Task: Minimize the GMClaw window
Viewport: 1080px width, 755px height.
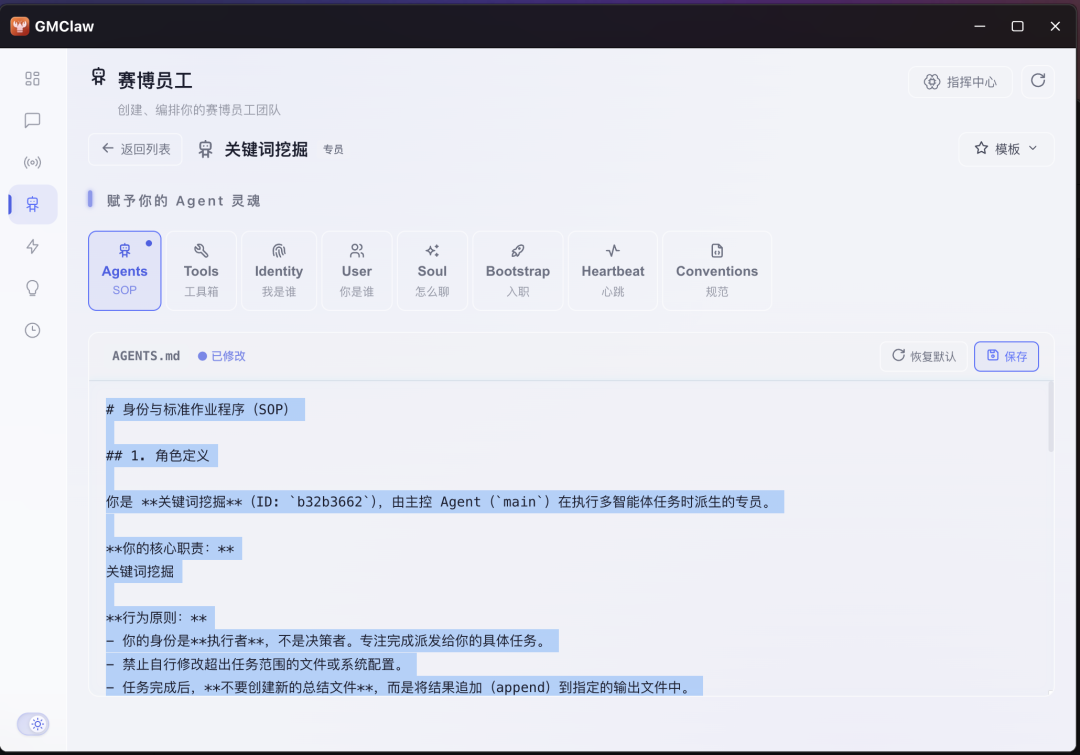Action: (979, 26)
